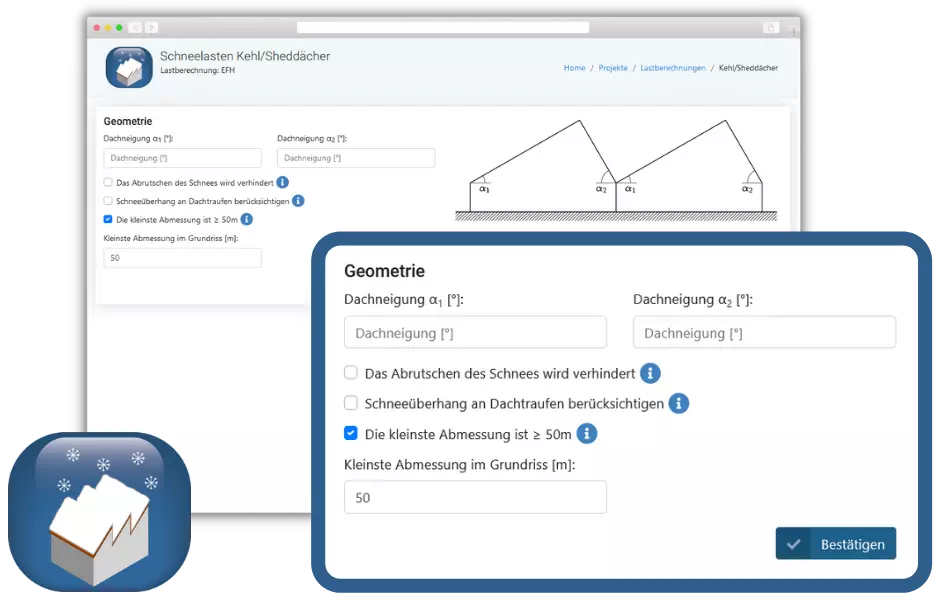Uncheck 'Die kleinste Abmessung ist ≥ 50m' in enlarged panel
The width and height of the screenshot is (938, 602).
[x=351, y=433]
